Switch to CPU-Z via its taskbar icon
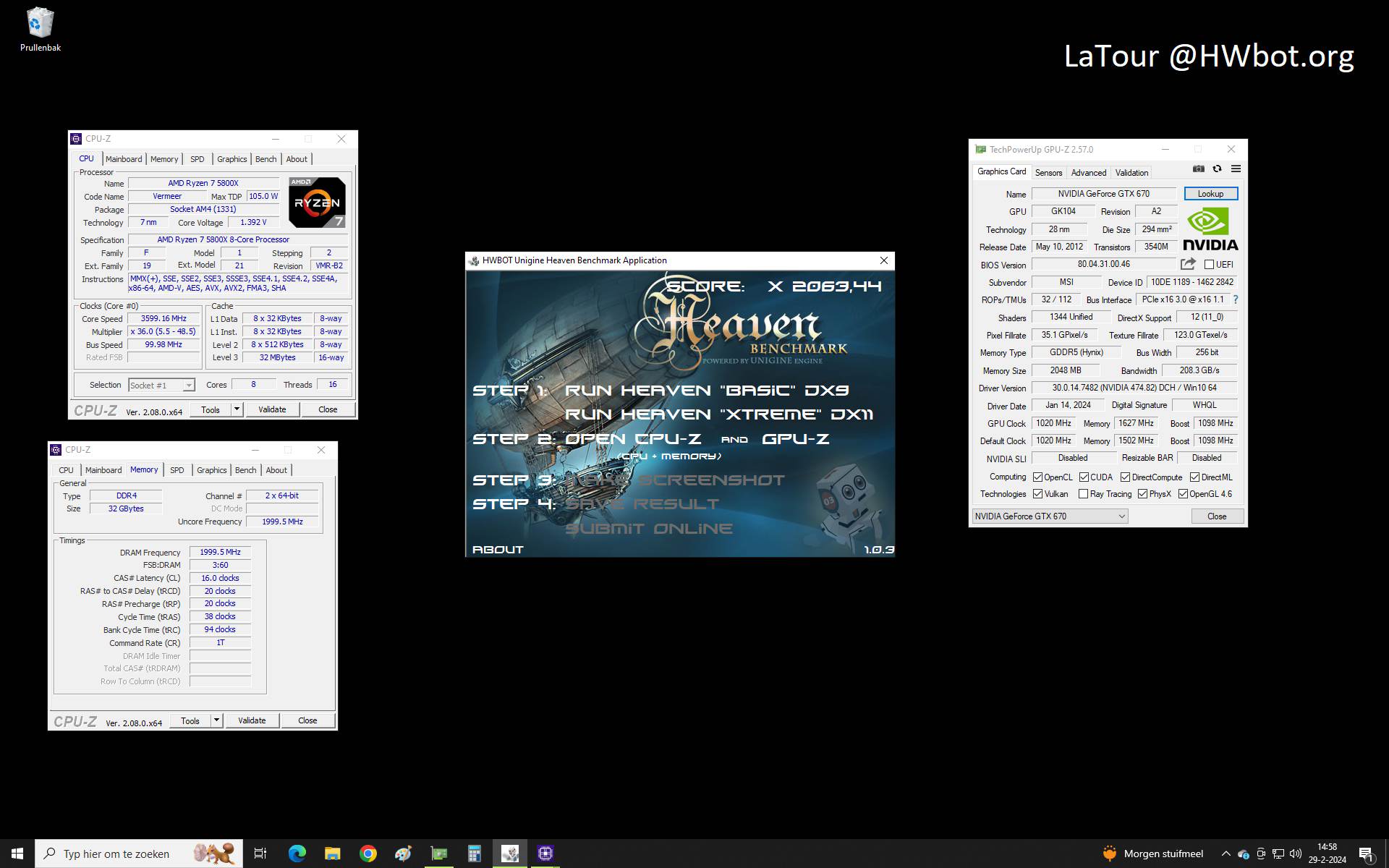1389x868 pixels. tap(545, 854)
